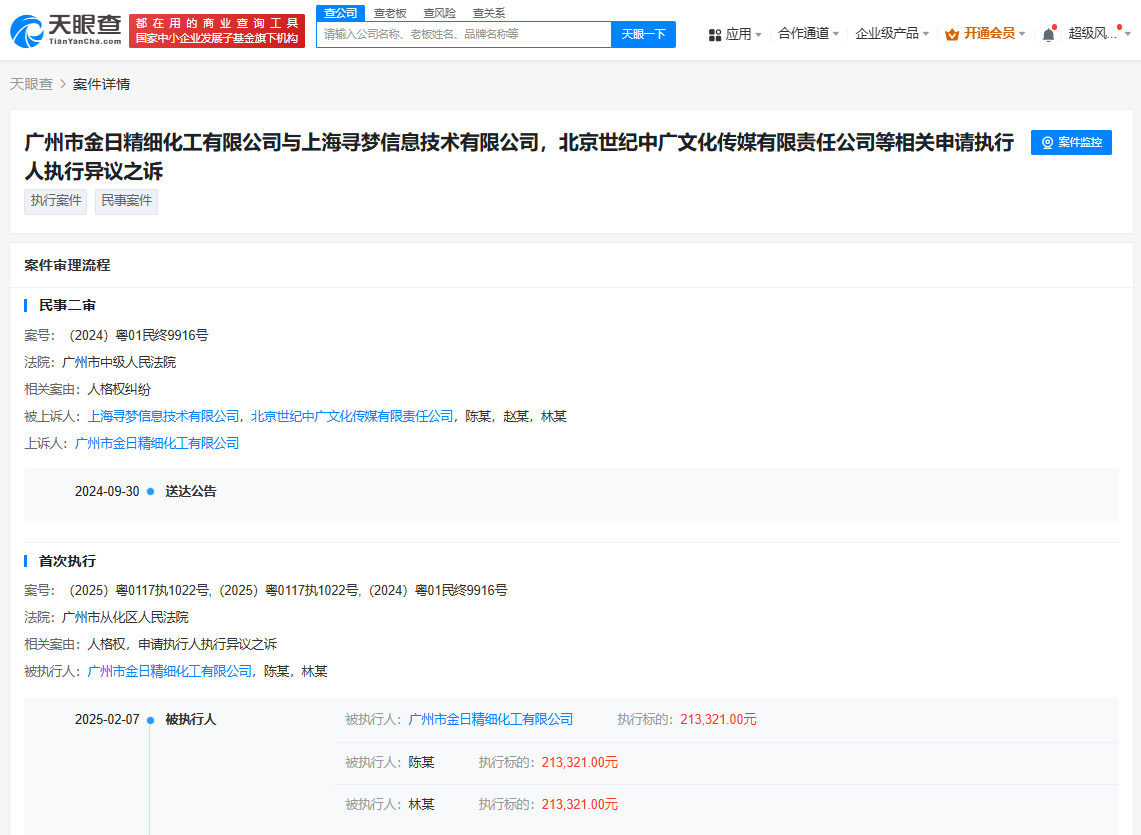Click the company search input field
Screen dimensions: 1141x835
[x=463, y=34]
